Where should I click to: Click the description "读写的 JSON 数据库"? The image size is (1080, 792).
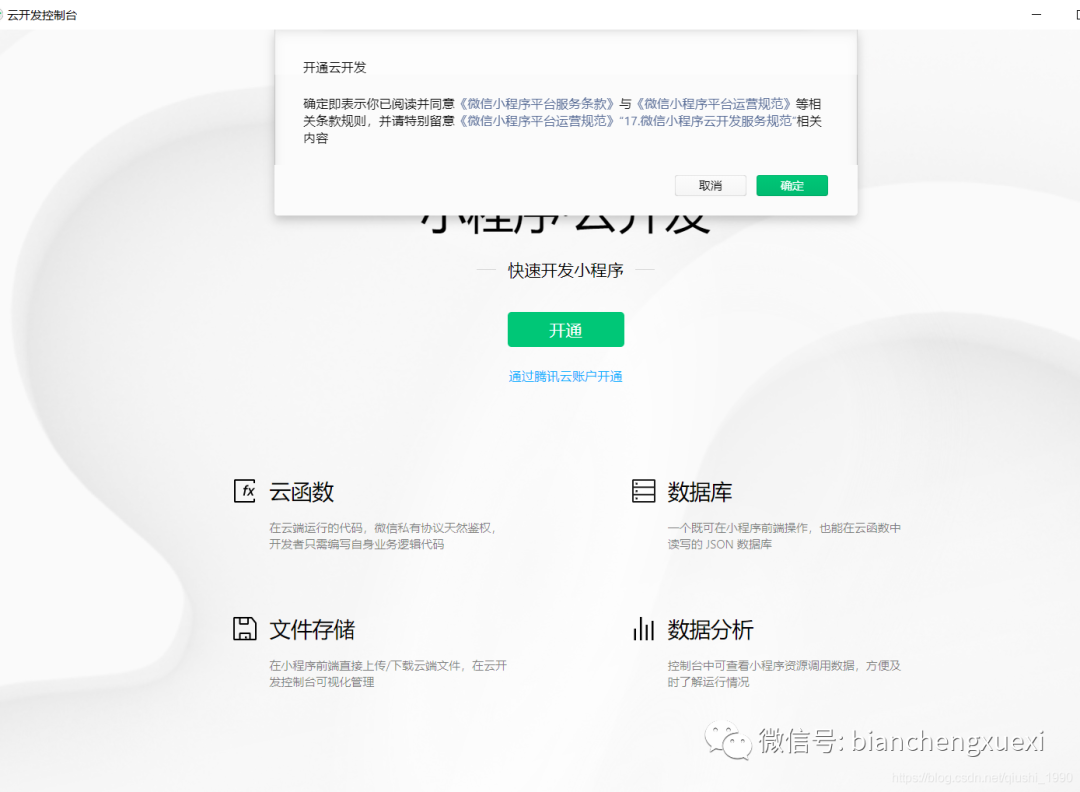[x=719, y=544]
